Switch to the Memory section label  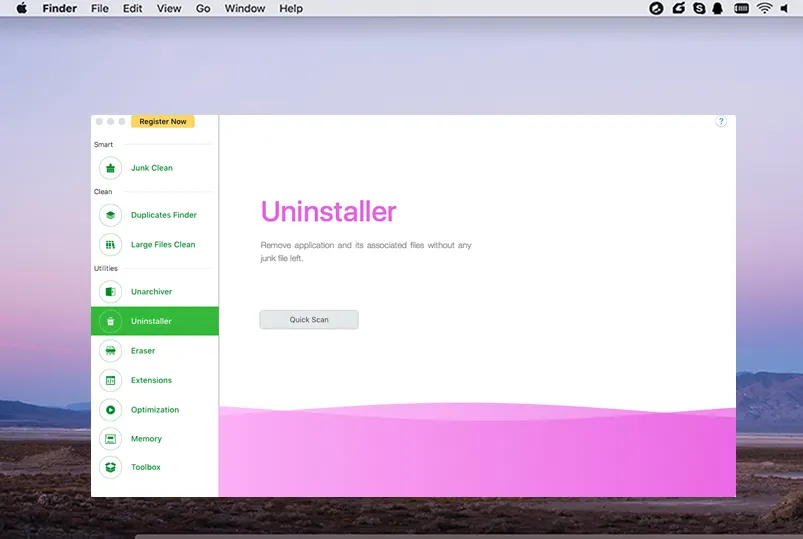click(146, 439)
